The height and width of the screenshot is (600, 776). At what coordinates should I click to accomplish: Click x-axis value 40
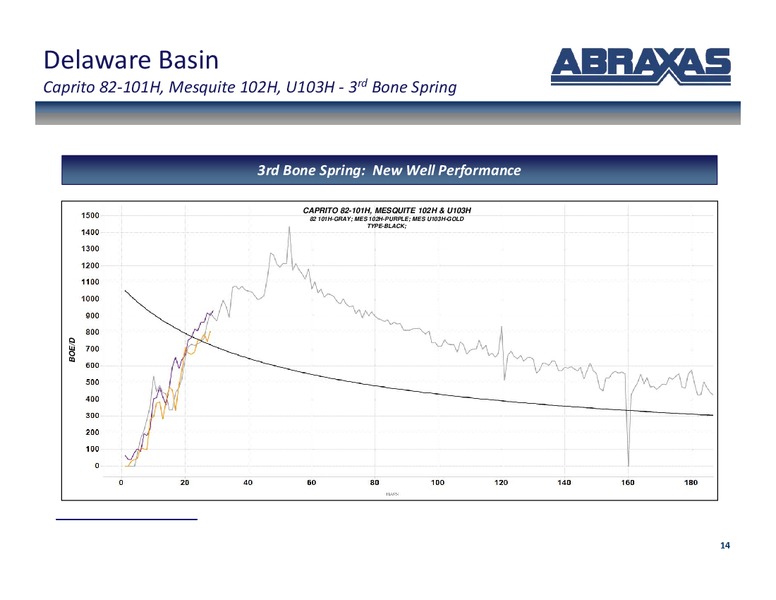[x=248, y=483]
